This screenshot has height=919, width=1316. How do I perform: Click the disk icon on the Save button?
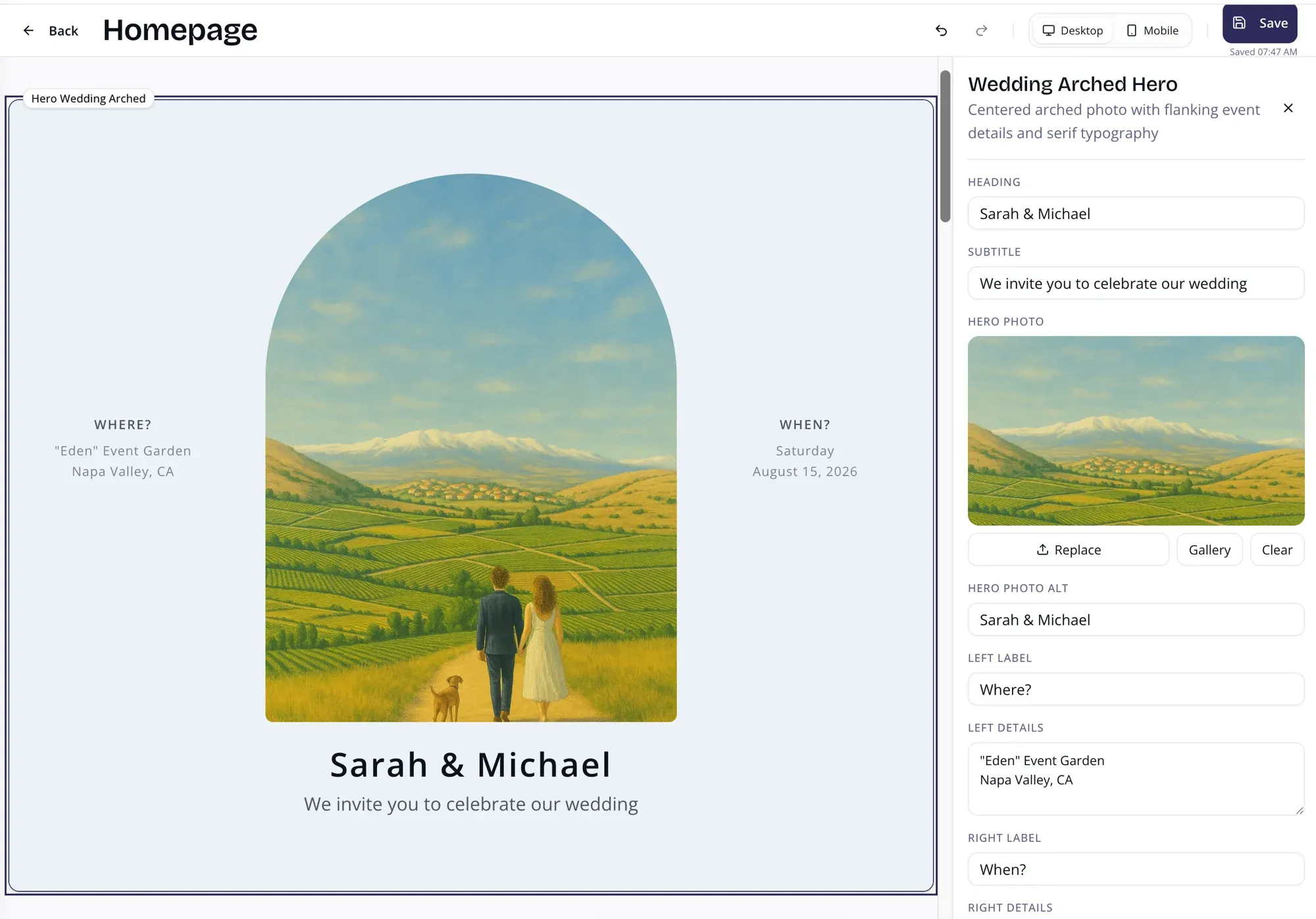(x=1240, y=22)
